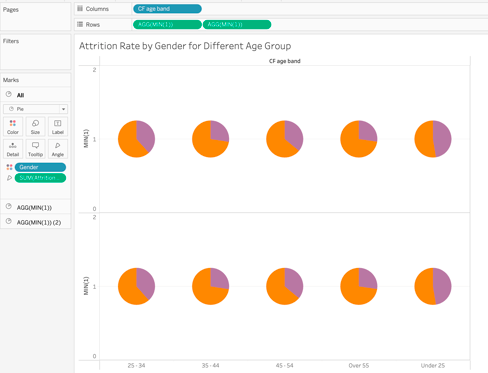The image size is (488, 373).
Task: Select top pie chart for 35 - 44
Action: click(x=210, y=139)
